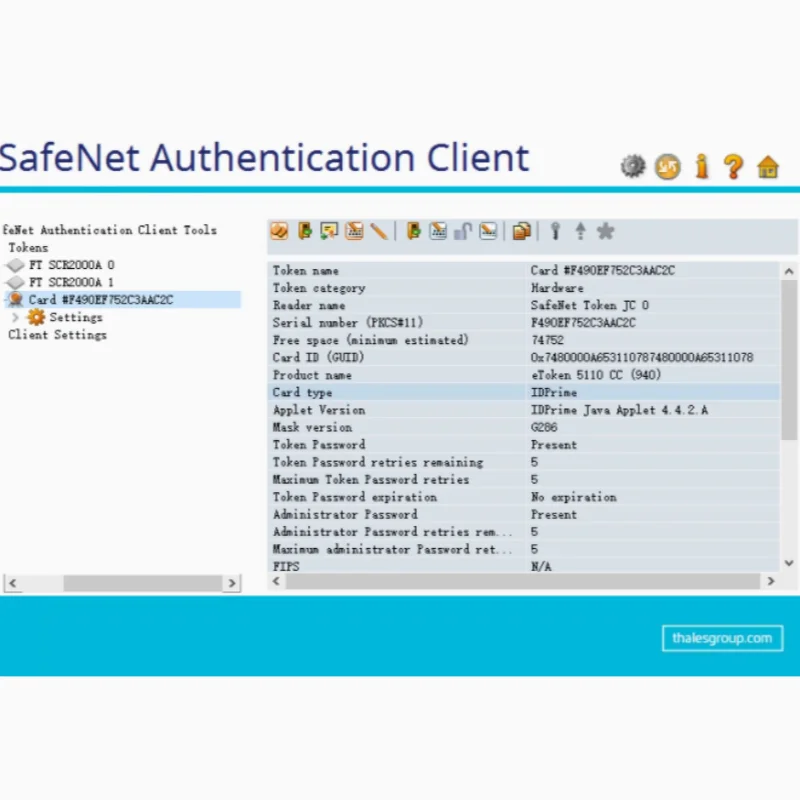This screenshot has height=800, width=800.
Task: Click the details pane horizontal scroll-right arrow
Action: pyautogui.click(x=771, y=581)
